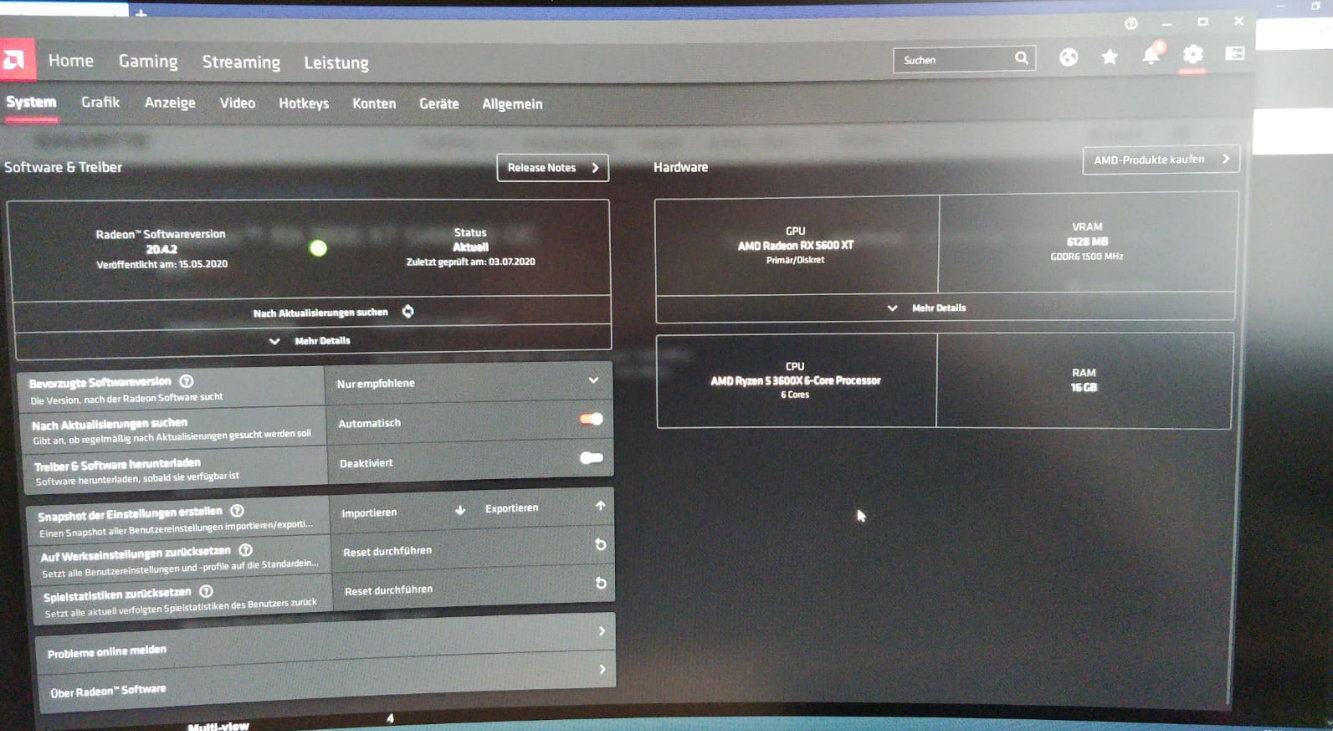
Task: Click AMD-Produkte kaufen button
Action: click(1161, 159)
